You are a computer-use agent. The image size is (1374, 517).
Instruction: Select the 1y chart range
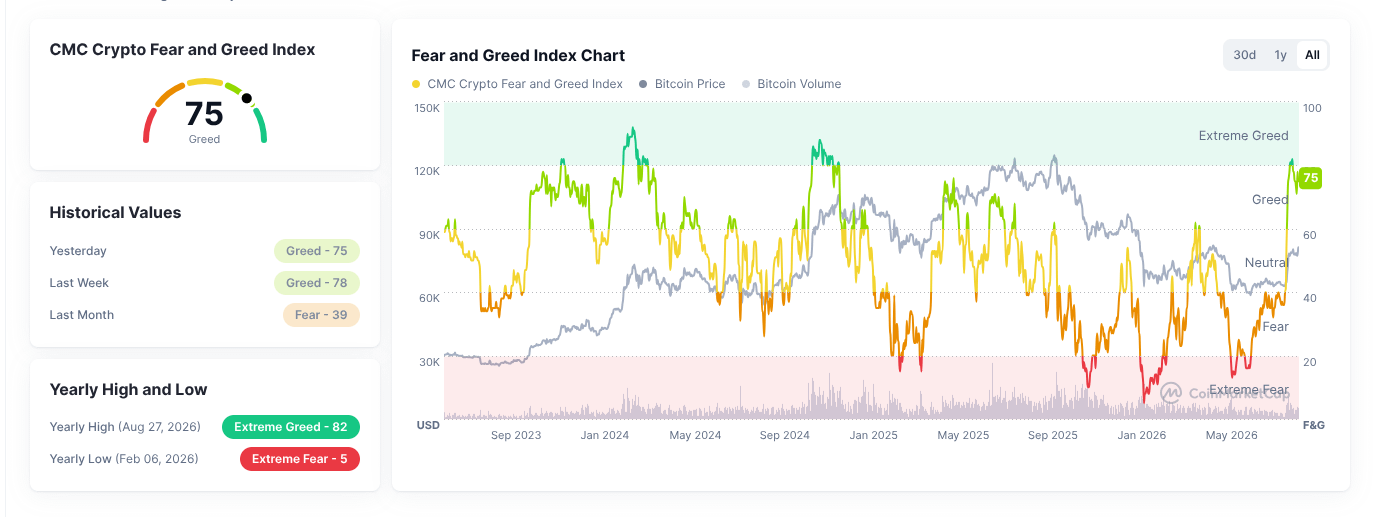pyautogui.click(x=1280, y=55)
